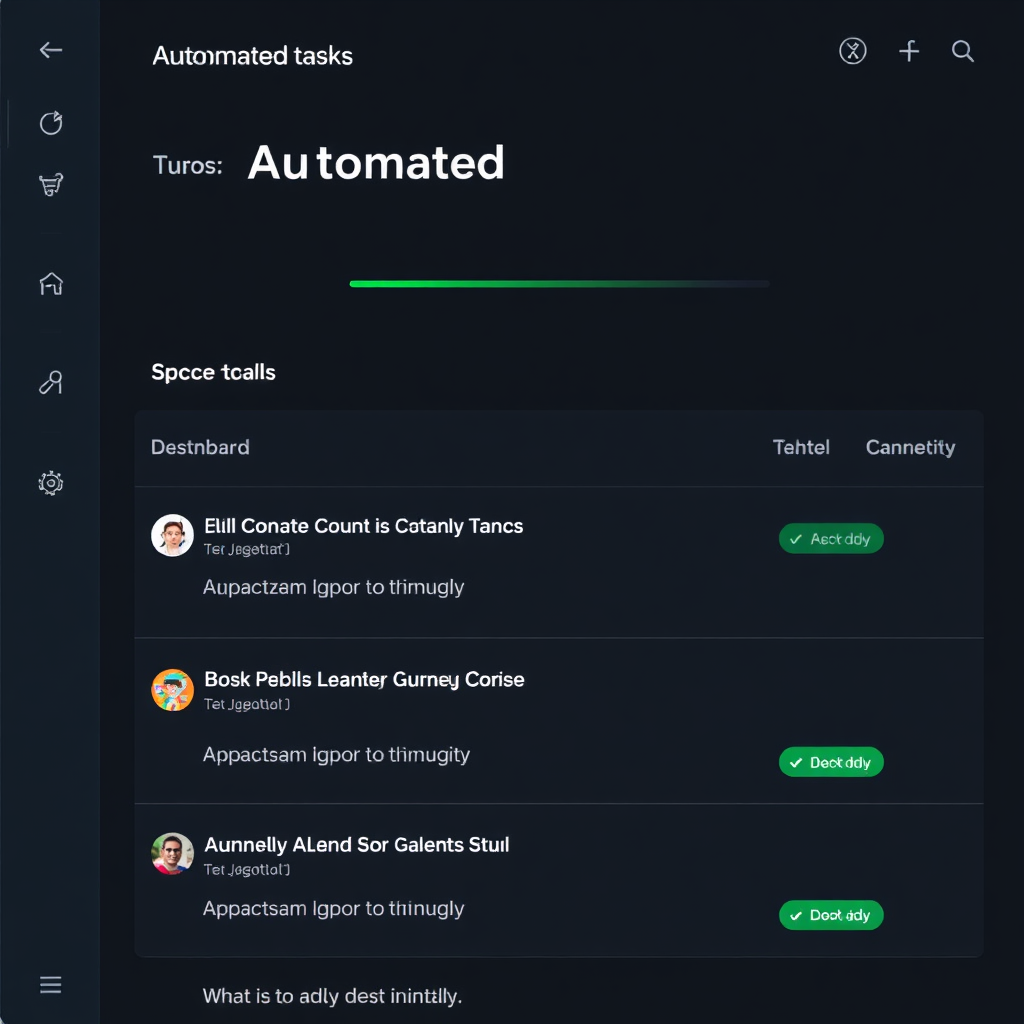Toggle status badge for Aunnelly ALend row

[x=831, y=915]
